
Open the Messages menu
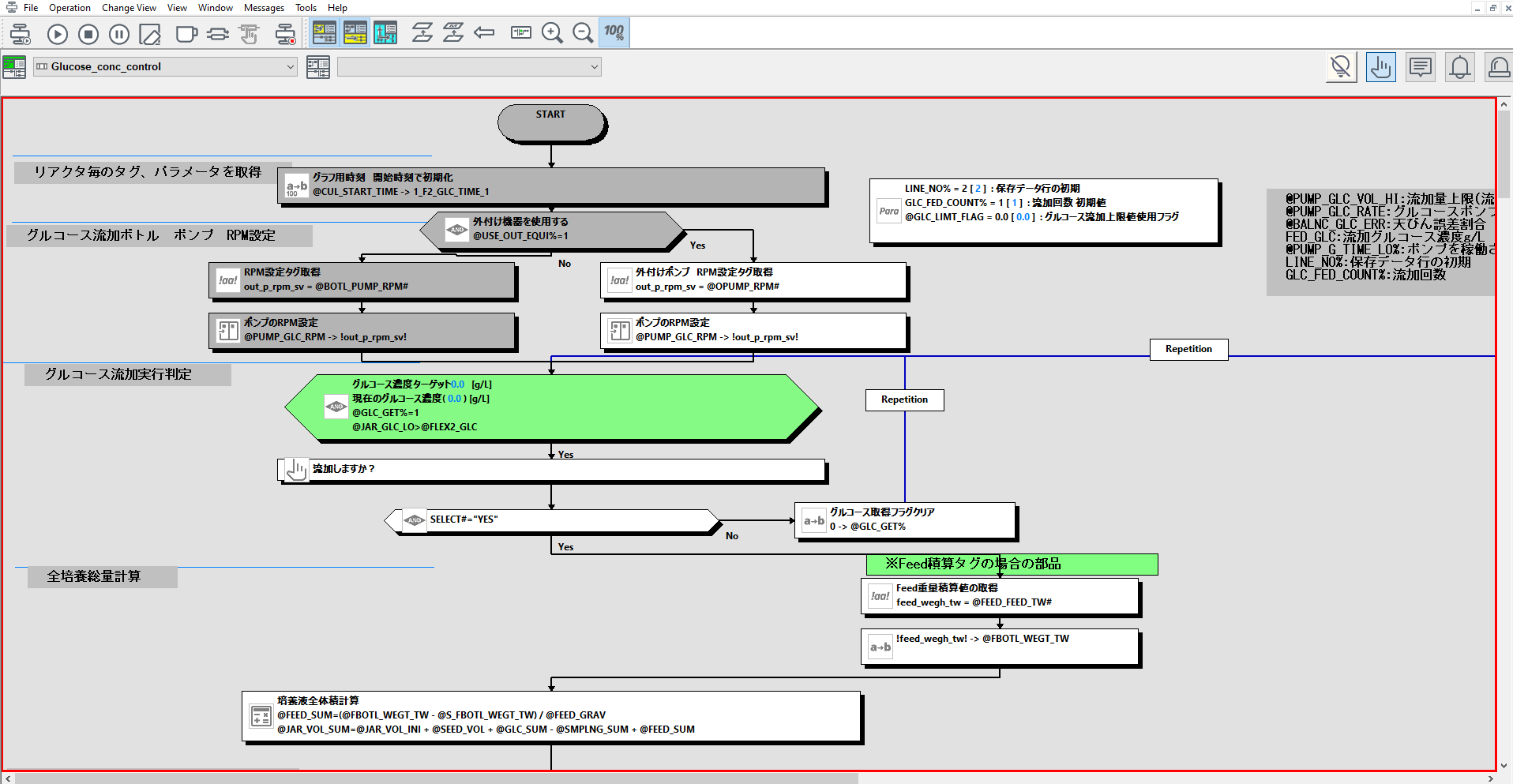click(x=264, y=8)
